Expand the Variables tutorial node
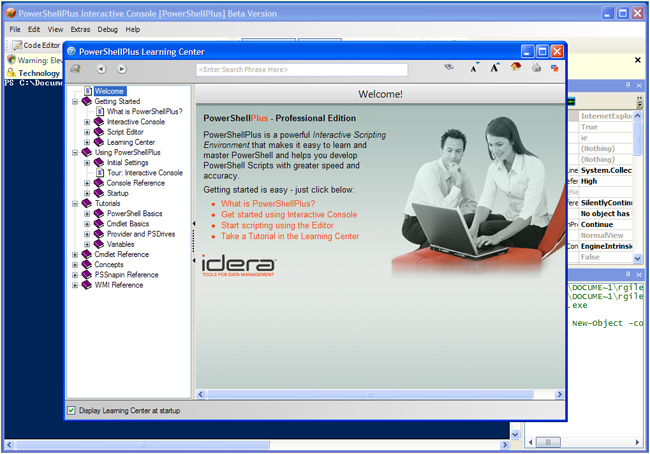Screen dimensions: 650x454 (x=87, y=244)
